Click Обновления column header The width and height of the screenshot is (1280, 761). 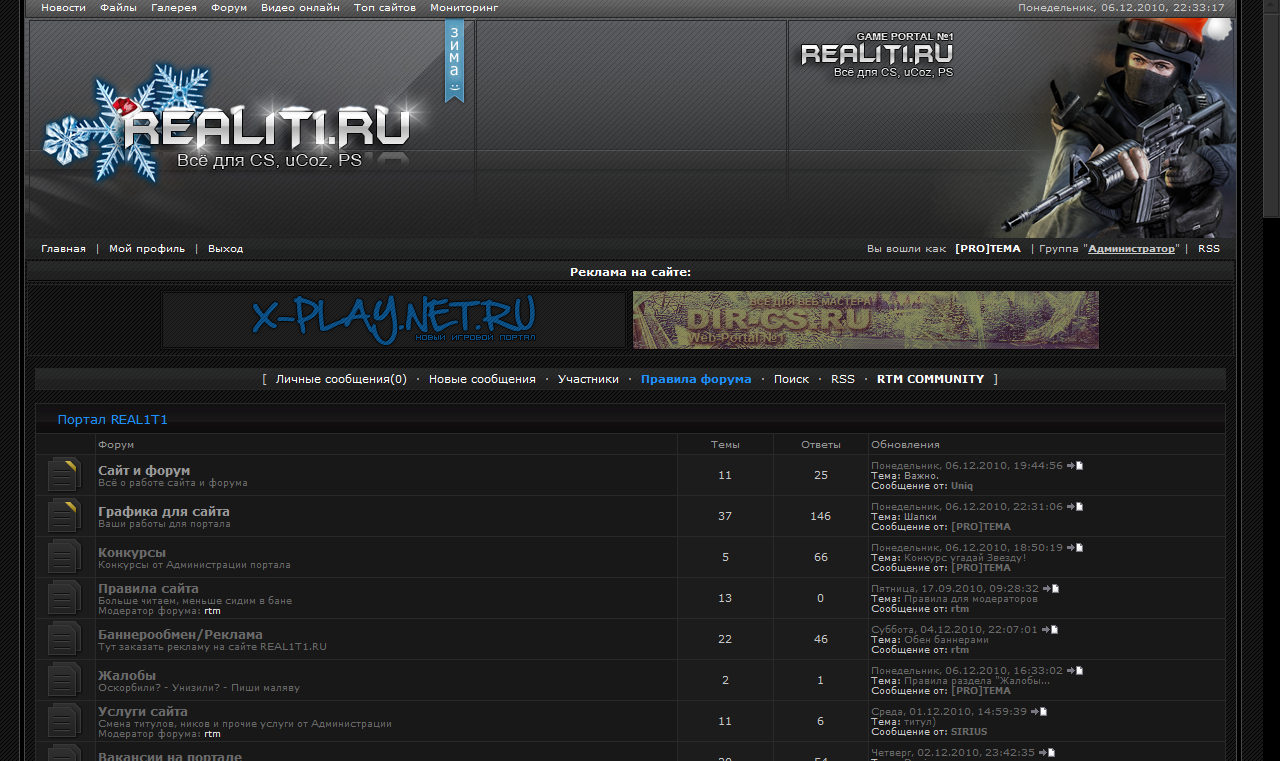click(x=906, y=444)
